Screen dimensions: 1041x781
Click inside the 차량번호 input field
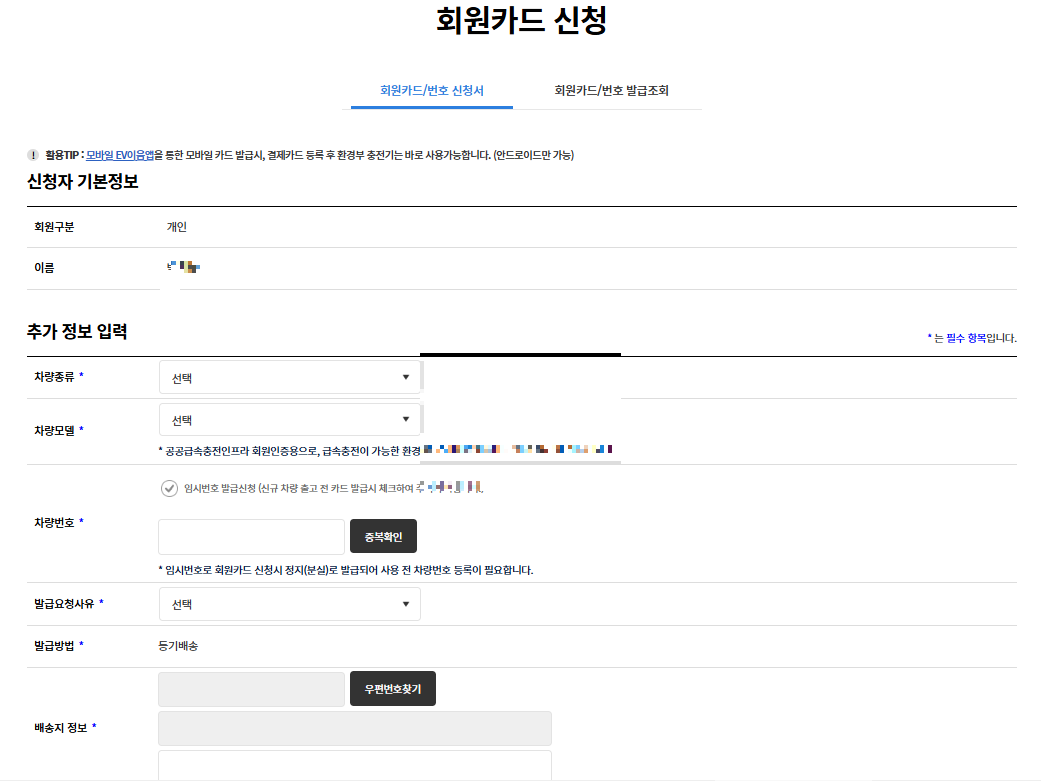[x=250, y=536]
